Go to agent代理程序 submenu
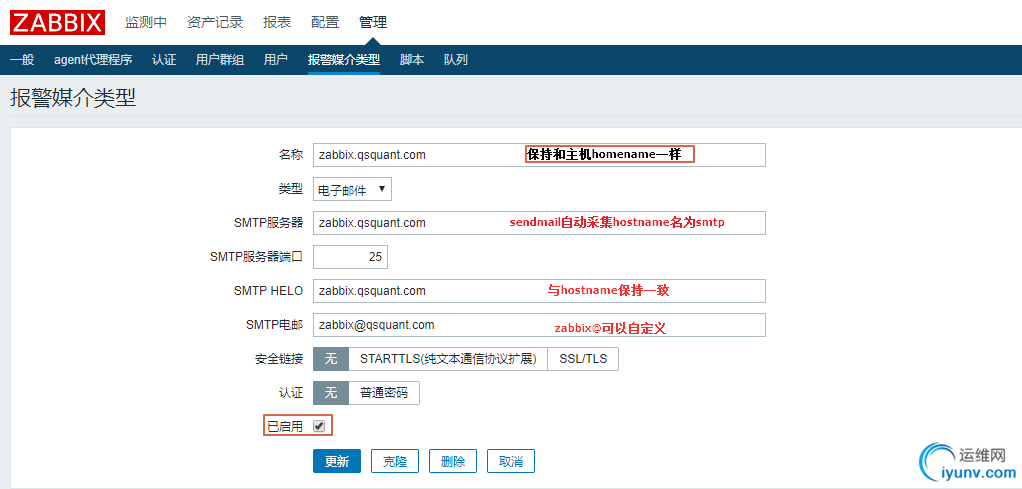 coord(93,60)
